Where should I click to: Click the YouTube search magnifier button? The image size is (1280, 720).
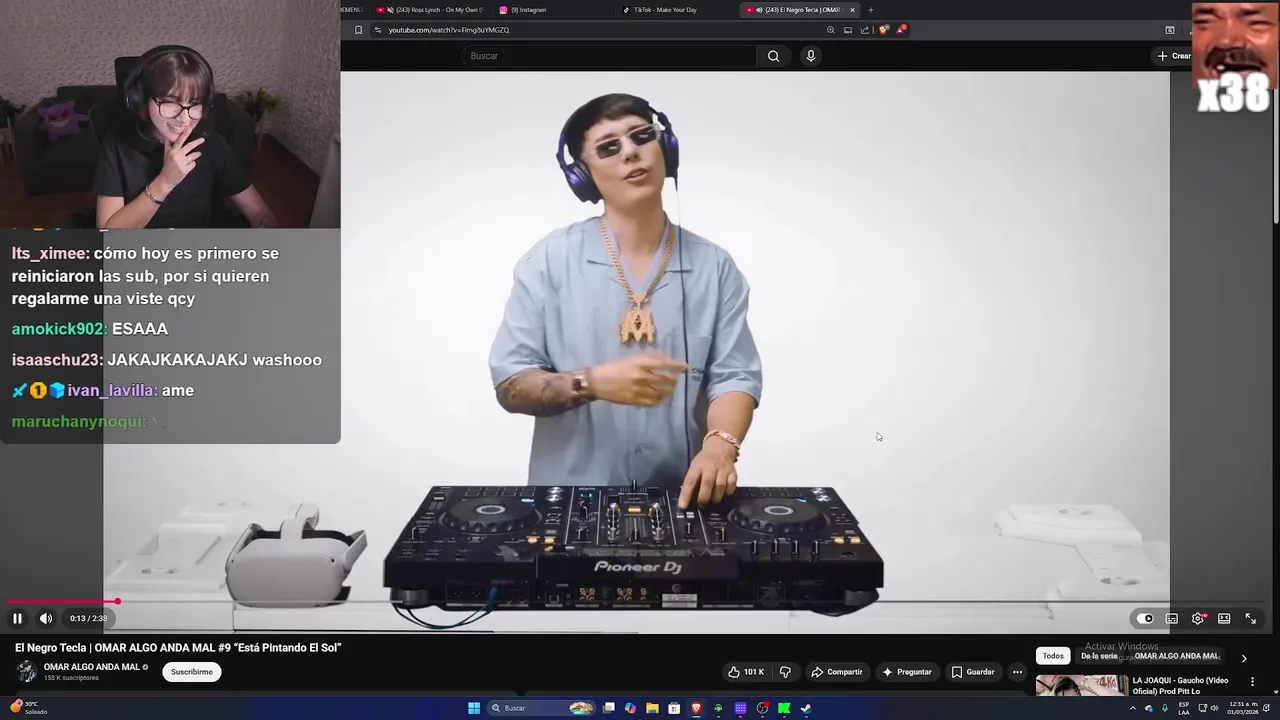pyautogui.click(x=773, y=56)
